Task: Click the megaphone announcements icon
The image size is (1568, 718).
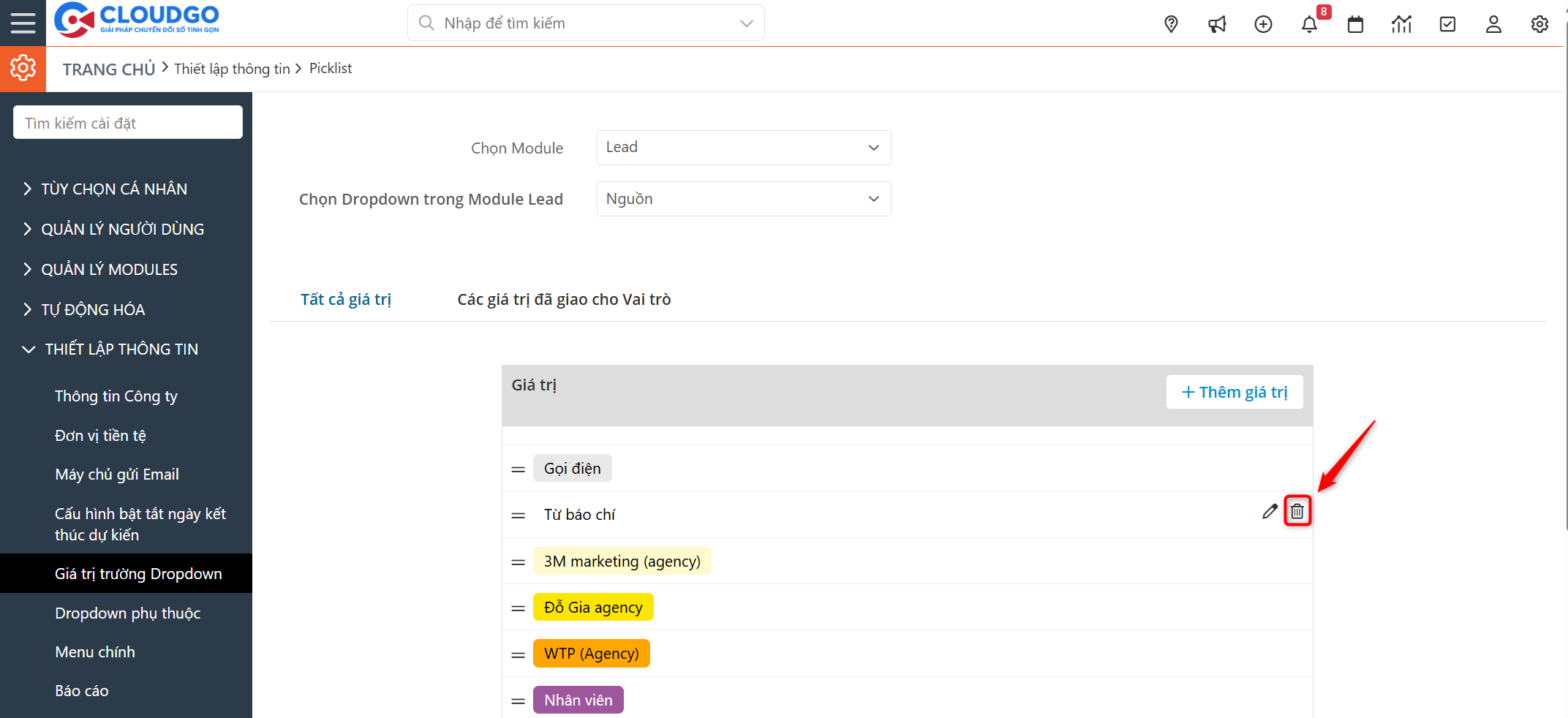Action: [1217, 23]
